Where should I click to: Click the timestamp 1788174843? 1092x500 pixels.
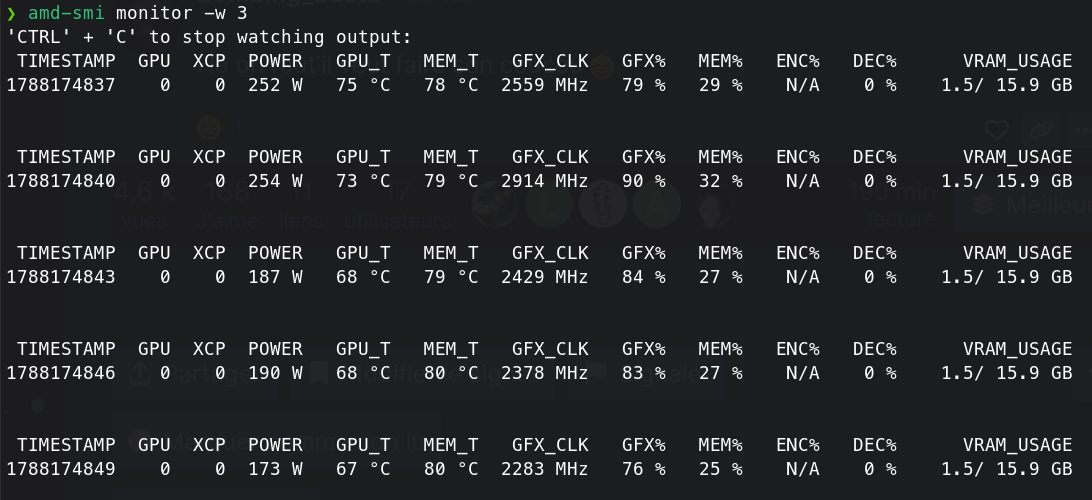point(61,277)
